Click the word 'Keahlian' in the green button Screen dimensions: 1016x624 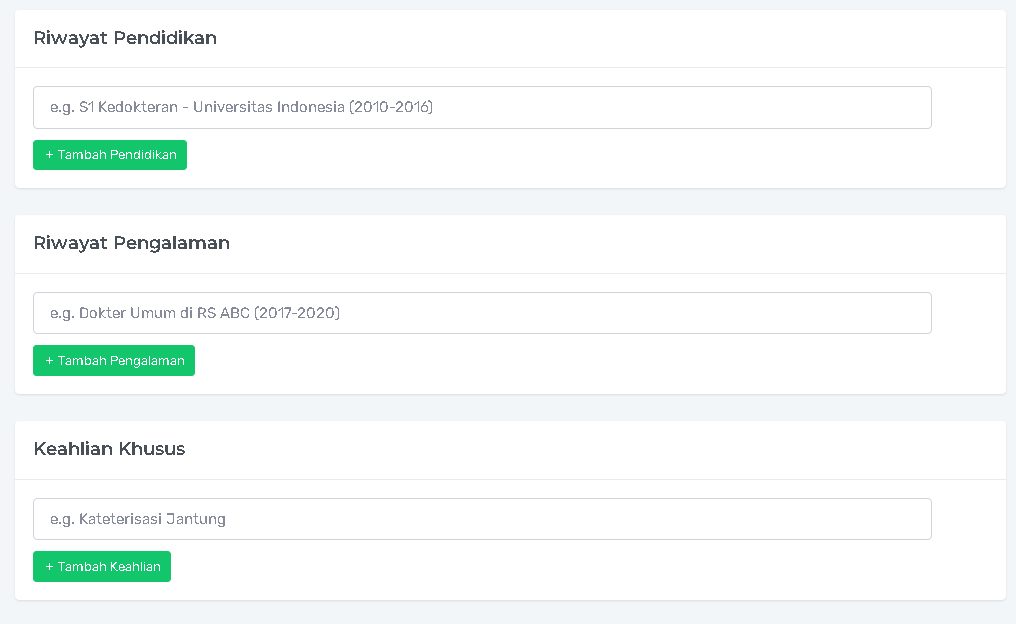click(135, 567)
